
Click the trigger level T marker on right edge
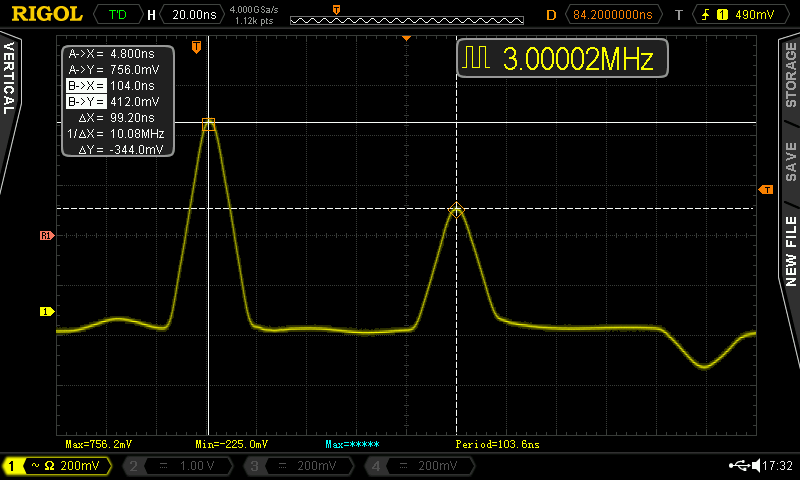(766, 190)
